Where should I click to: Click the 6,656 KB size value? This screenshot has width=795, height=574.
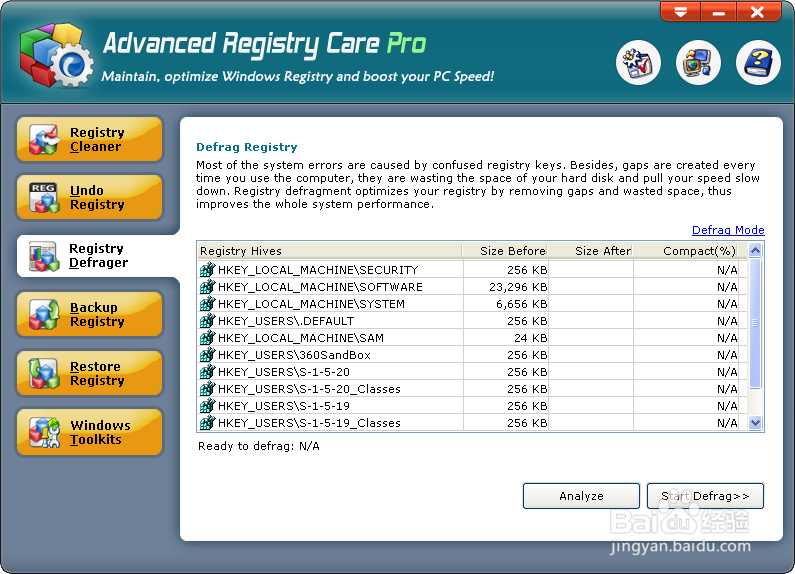522,304
